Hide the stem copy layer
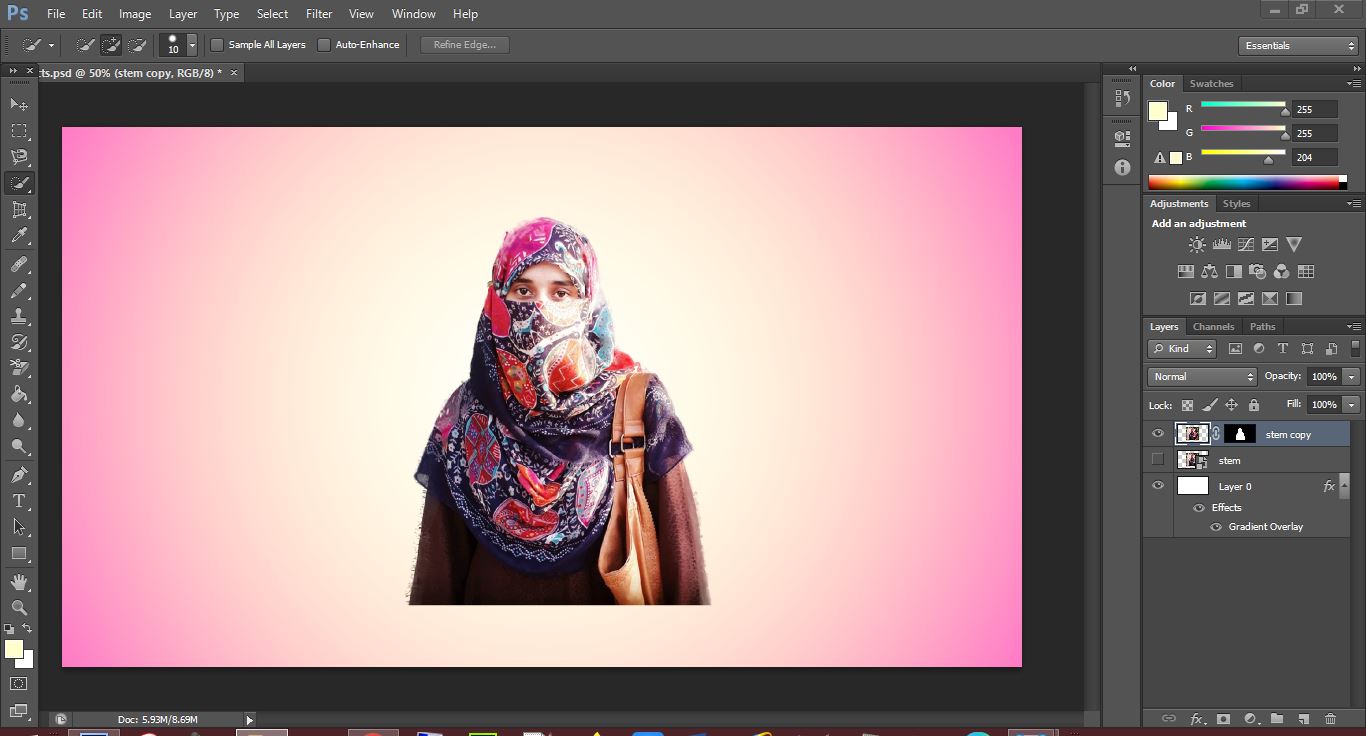 (1158, 434)
